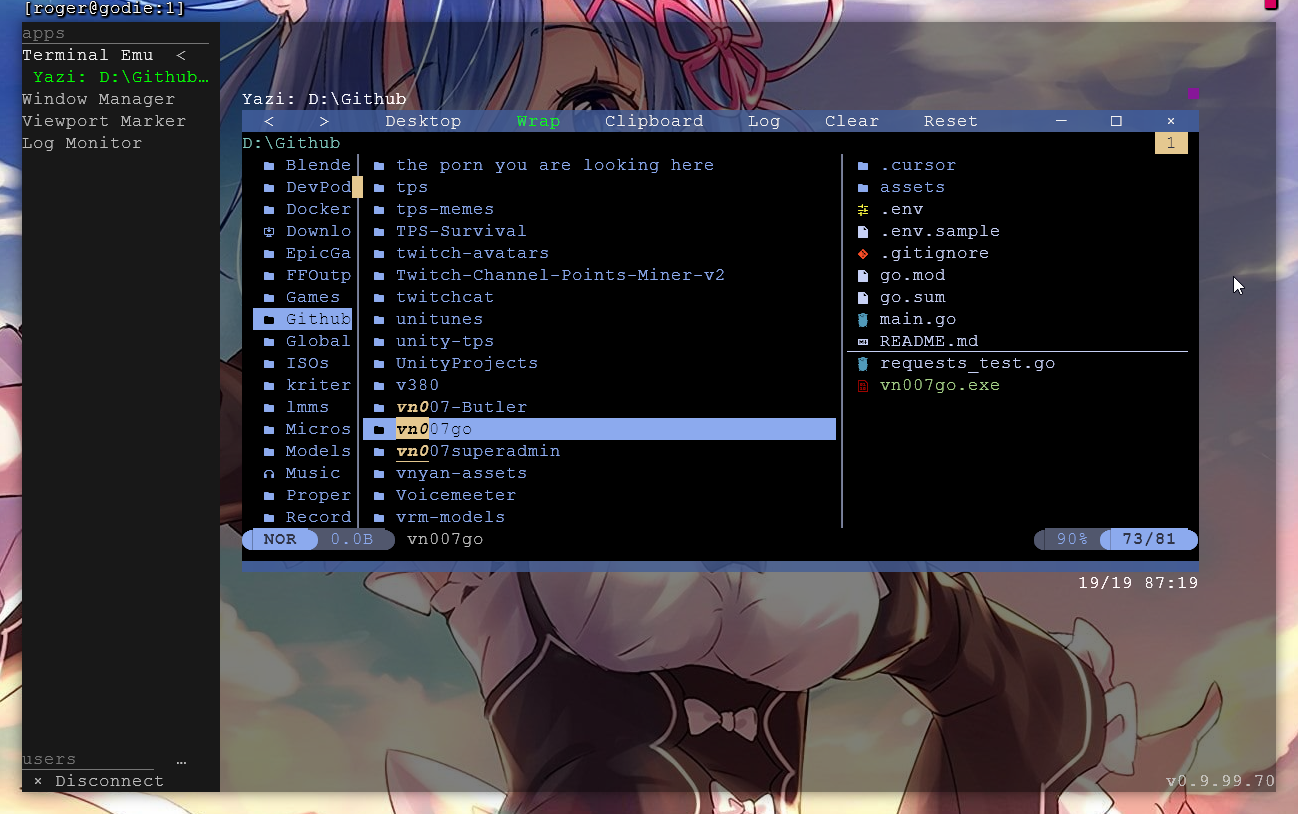
Task: Select the unity-tps folder
Action: click(x=445, y=341)
